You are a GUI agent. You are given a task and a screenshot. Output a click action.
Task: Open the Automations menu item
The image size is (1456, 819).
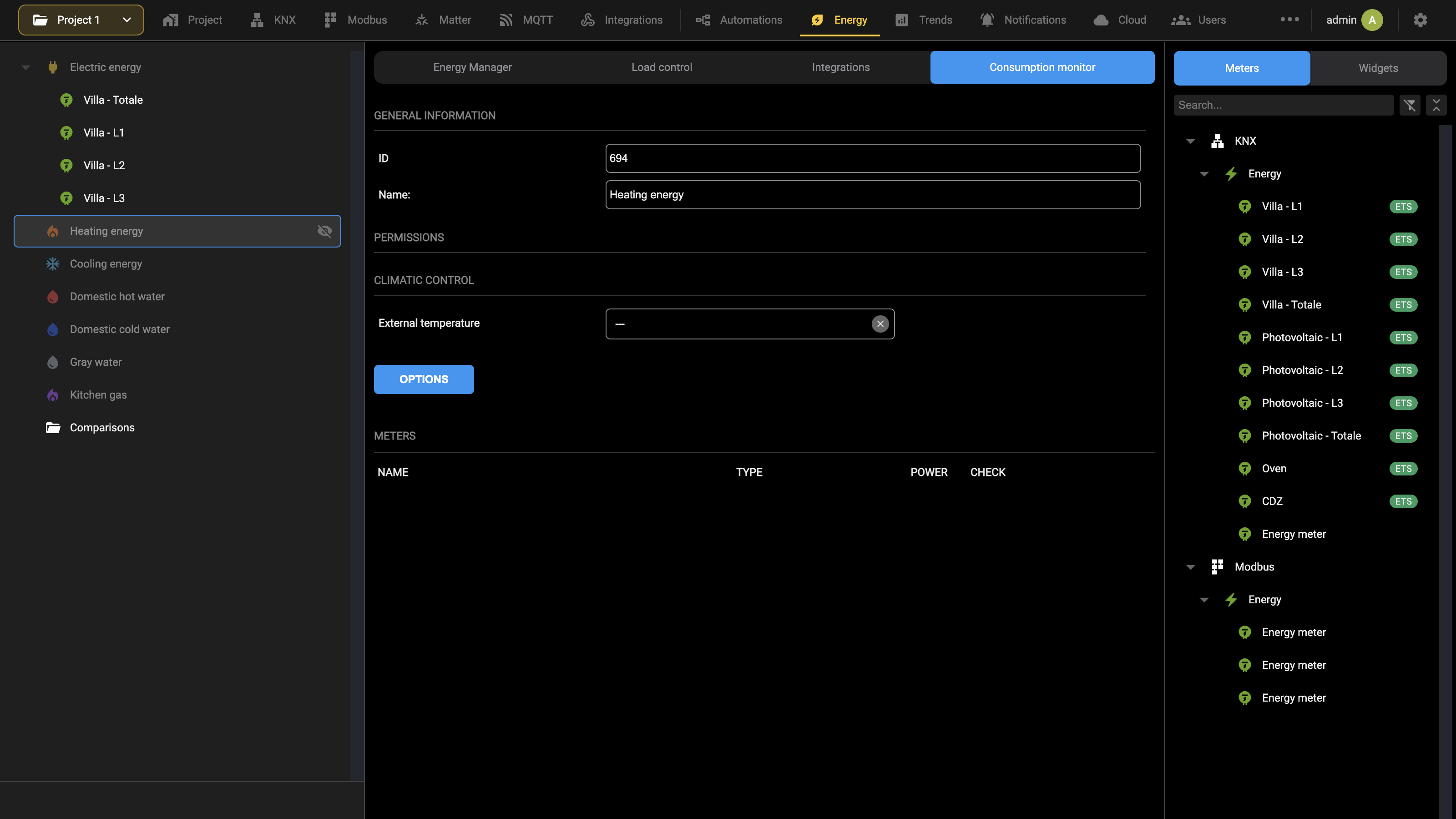click(x=739, y=20)
